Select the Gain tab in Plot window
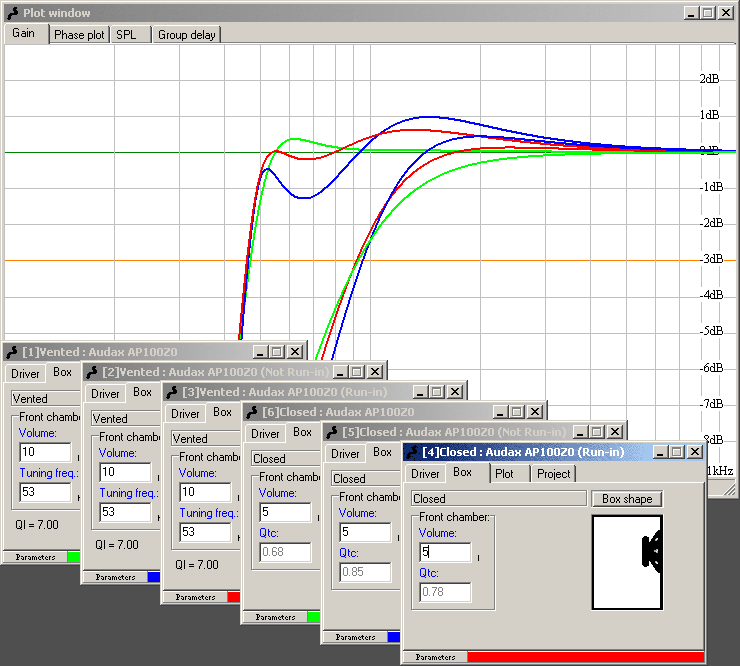This screenshot has height=666, width=740. (26, 34)
